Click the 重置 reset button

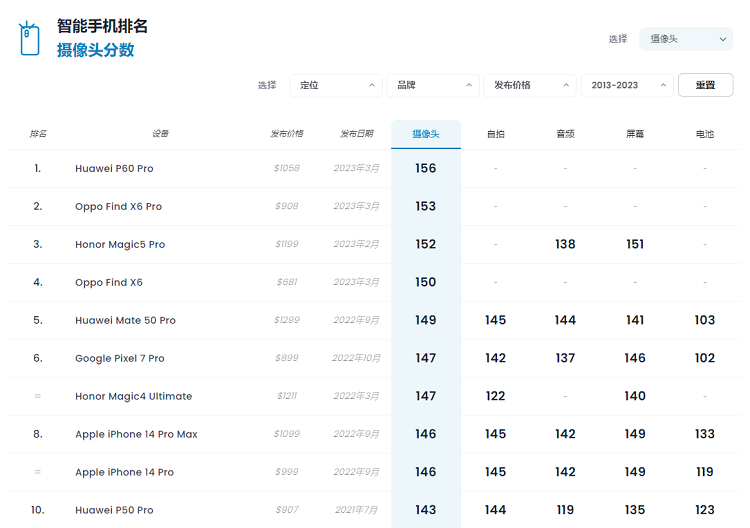(706, 85)
